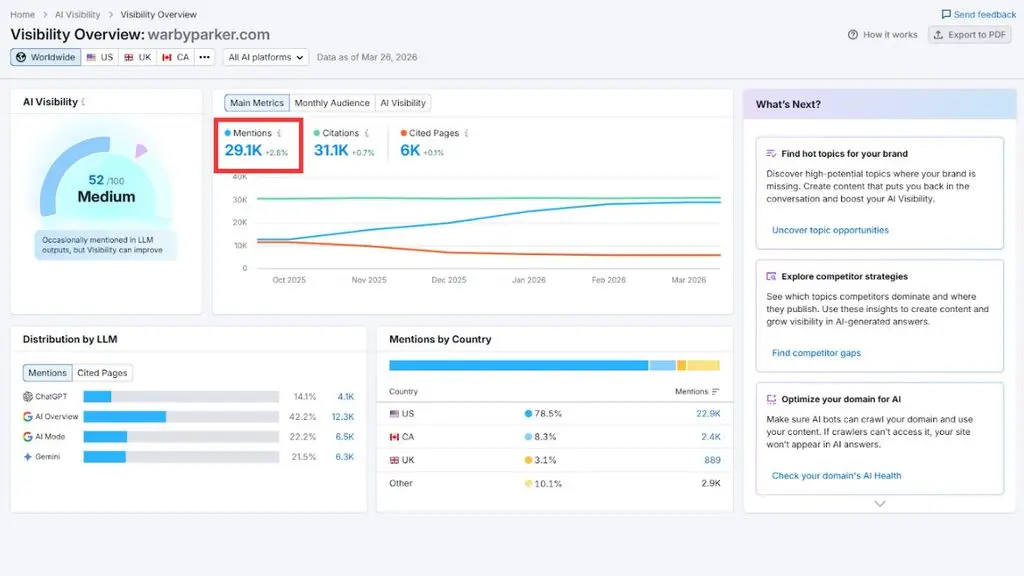Click the Mentions by Country stacked bar
This screenshot has width=1024, height=576.
(x=554, y=365)
